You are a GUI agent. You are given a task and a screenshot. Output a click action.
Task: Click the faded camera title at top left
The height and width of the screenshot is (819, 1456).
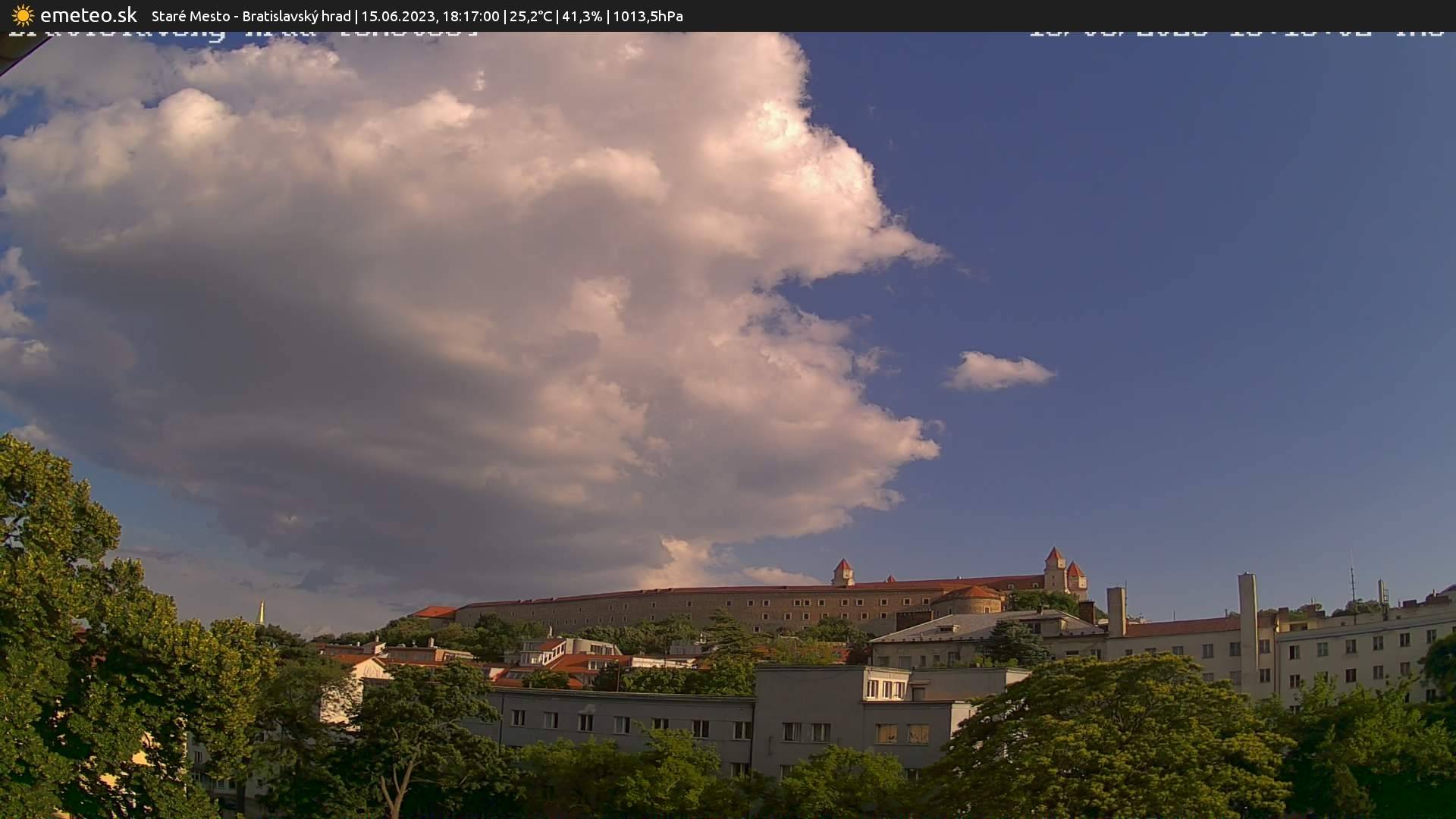pos(243,31)
